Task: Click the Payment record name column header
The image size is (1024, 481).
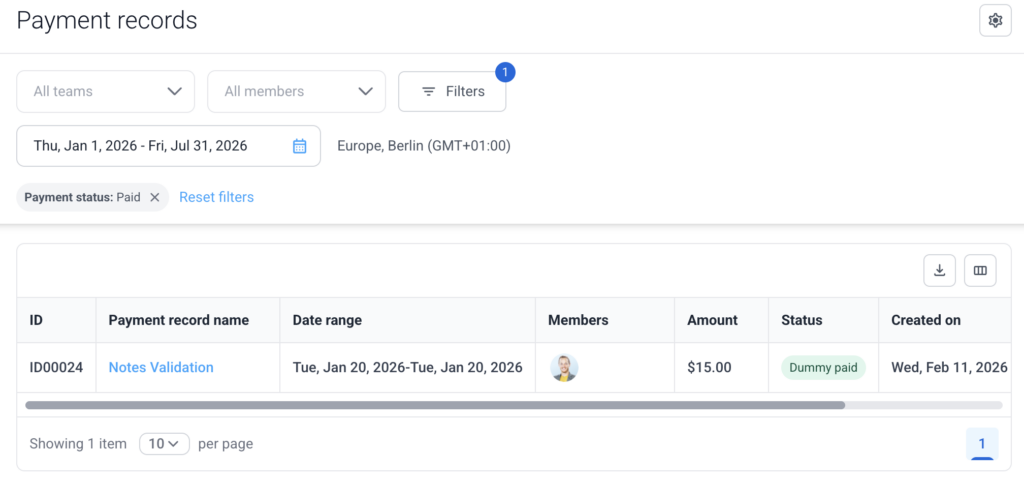Action: coord(188,320)
